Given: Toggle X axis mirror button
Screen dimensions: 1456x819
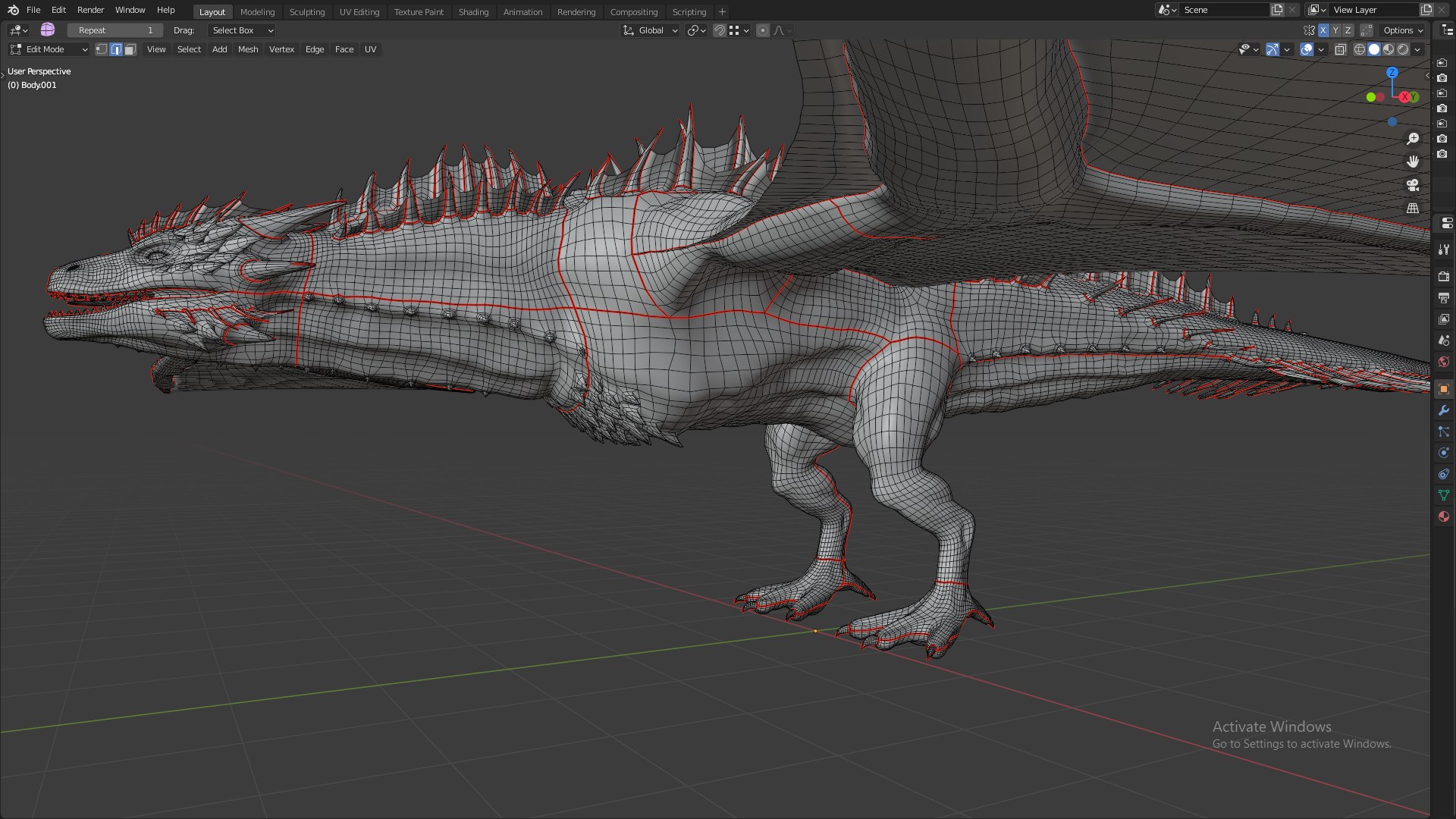Looking at the screenshot, I should [1323, 30].
